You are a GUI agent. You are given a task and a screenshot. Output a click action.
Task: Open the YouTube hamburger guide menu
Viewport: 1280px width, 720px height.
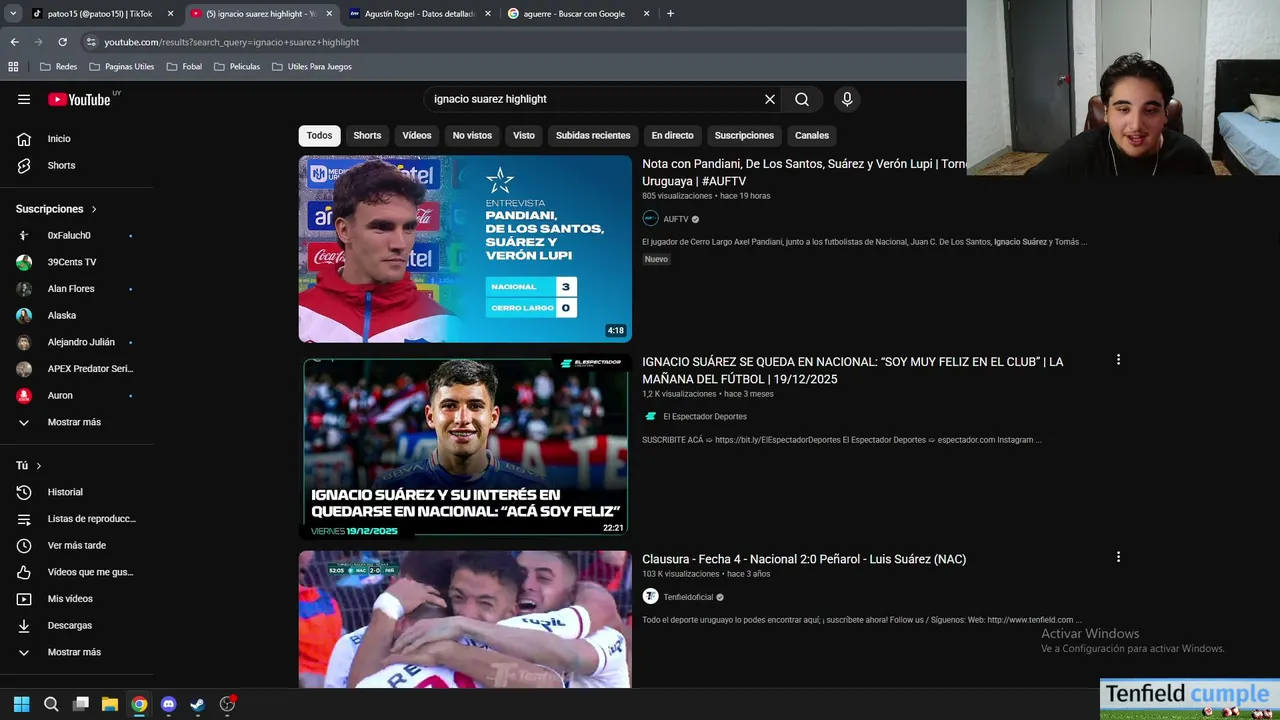coord(24,99)
